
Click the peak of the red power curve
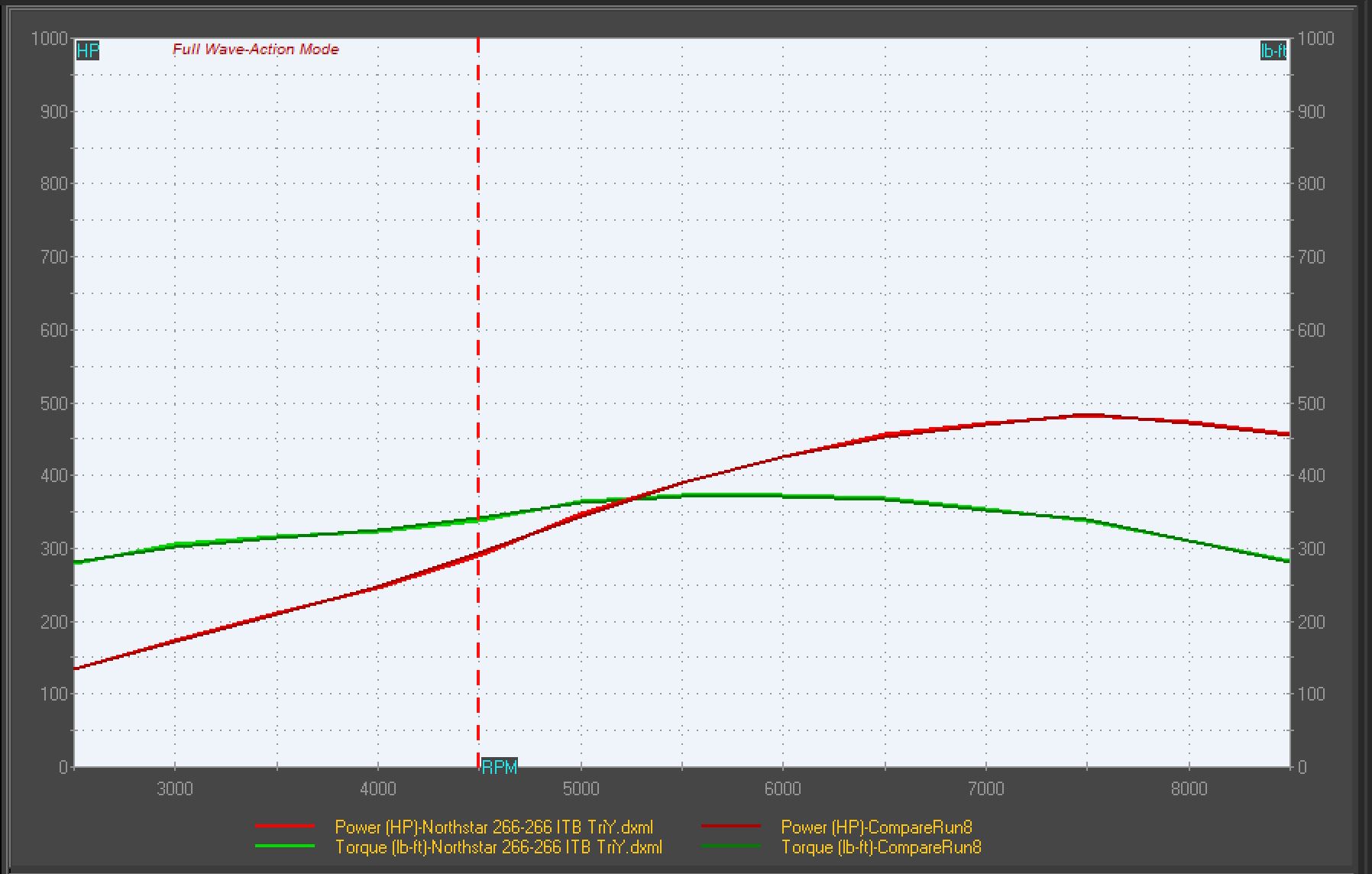1088,416
